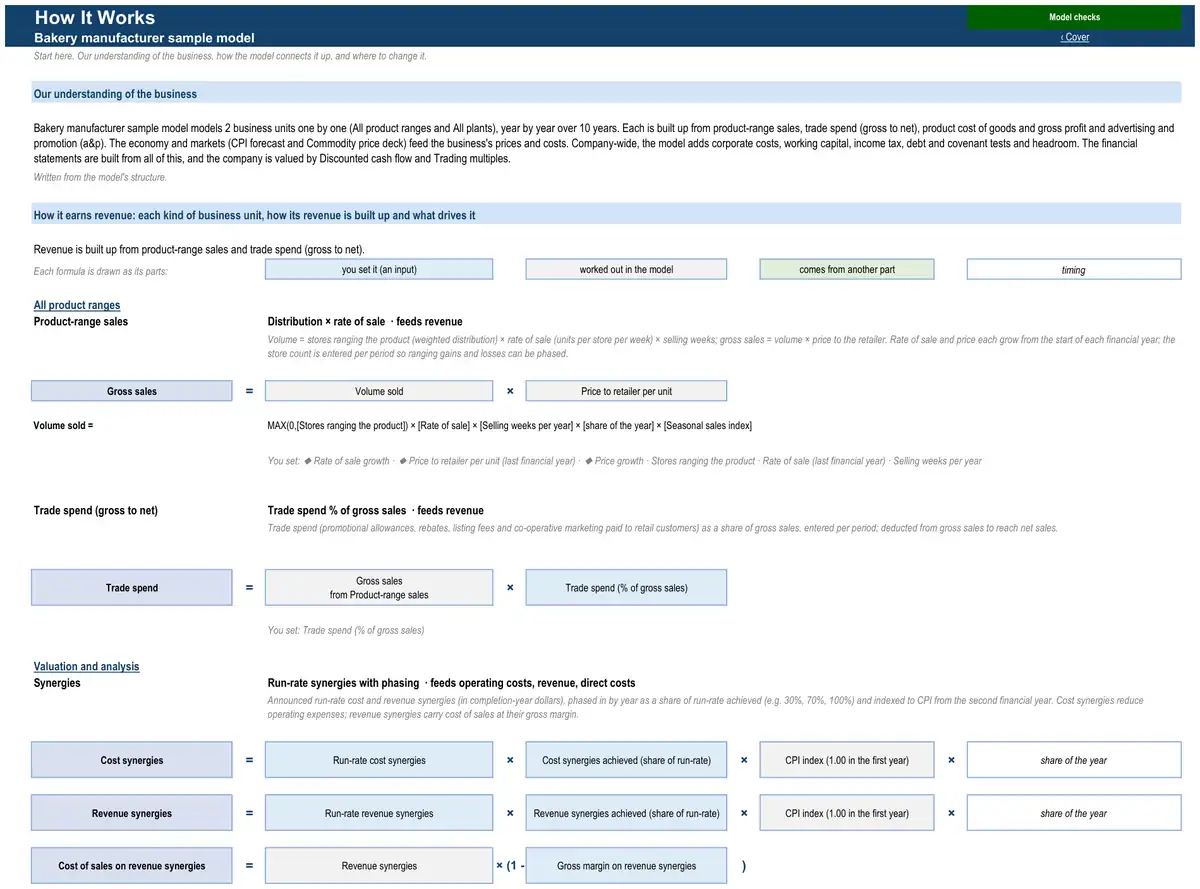Click the "timing" legend box
1200x889 pixels.
(x=1074, y=269)
